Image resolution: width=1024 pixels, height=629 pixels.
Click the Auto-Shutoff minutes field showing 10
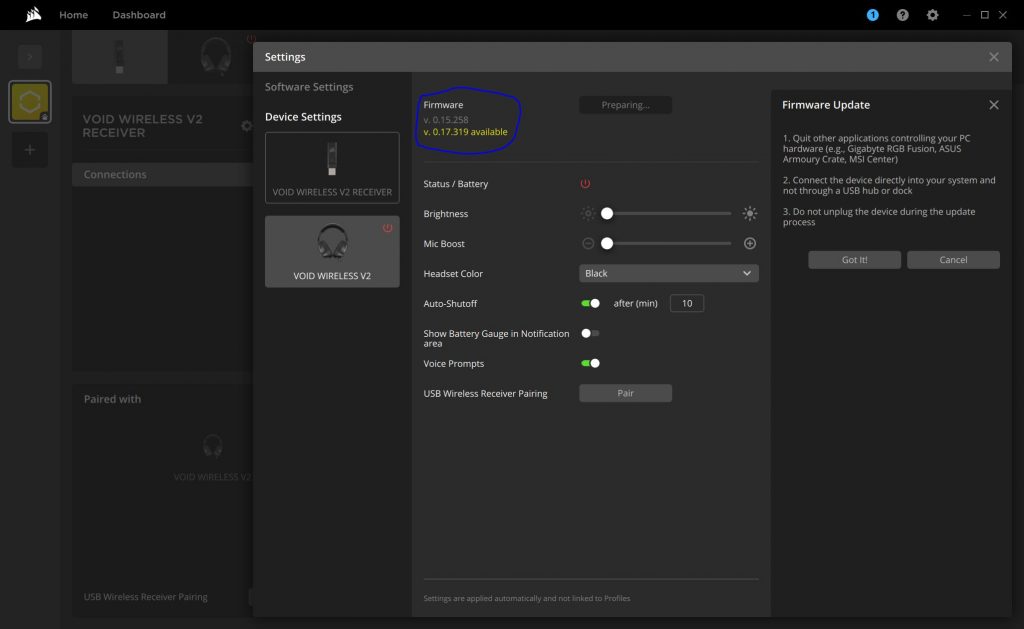[x=687, y=304]
